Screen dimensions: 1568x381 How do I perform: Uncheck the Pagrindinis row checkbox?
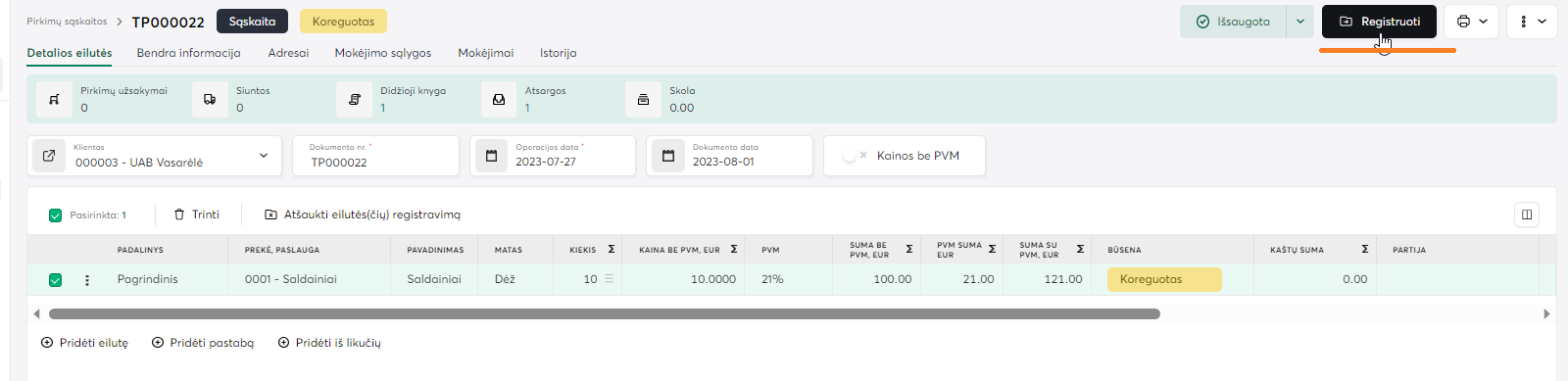click(x=56, y=280)
